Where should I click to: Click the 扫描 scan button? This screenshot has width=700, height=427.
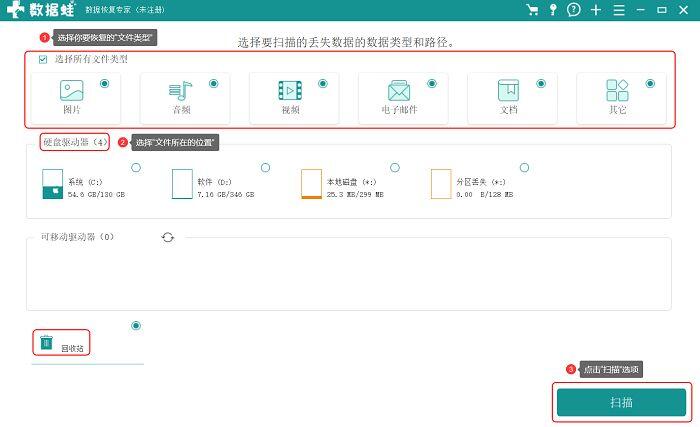[x=621, y=402]
